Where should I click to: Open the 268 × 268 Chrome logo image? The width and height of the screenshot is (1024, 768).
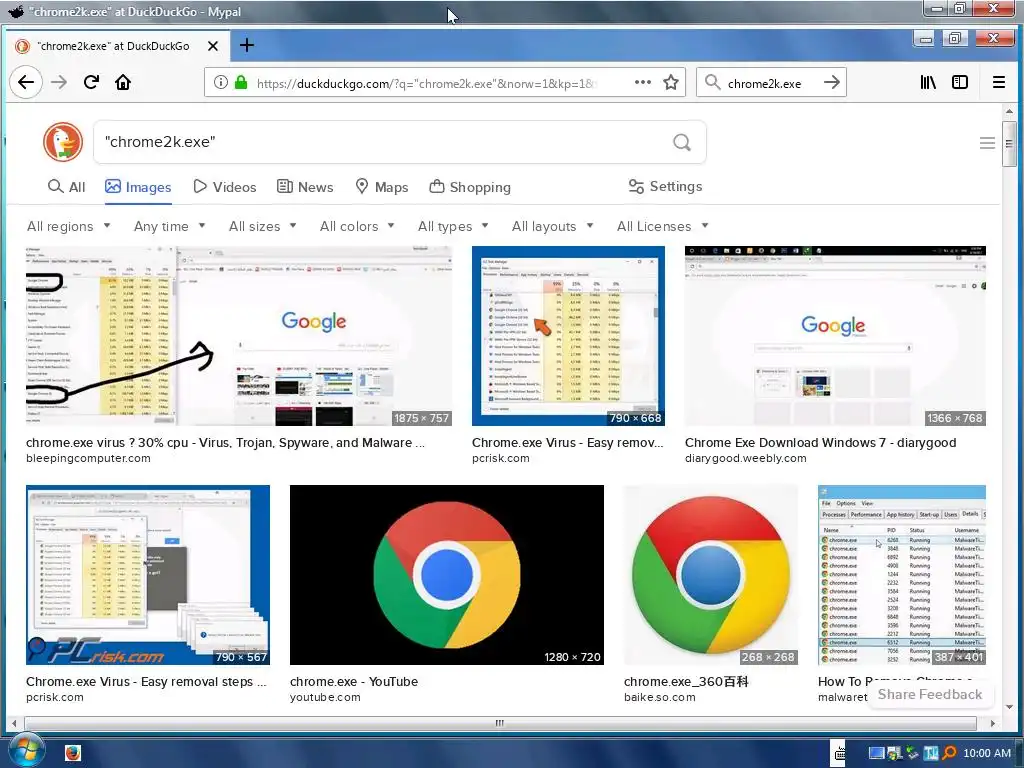pyautogui.click(x=711, y=575)
